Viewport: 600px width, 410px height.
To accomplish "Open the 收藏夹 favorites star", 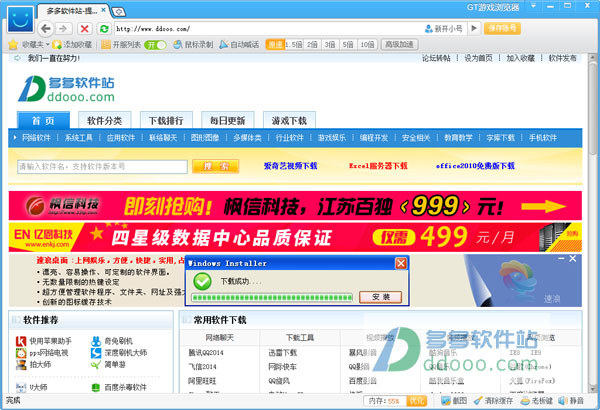I will click(13, 45).
